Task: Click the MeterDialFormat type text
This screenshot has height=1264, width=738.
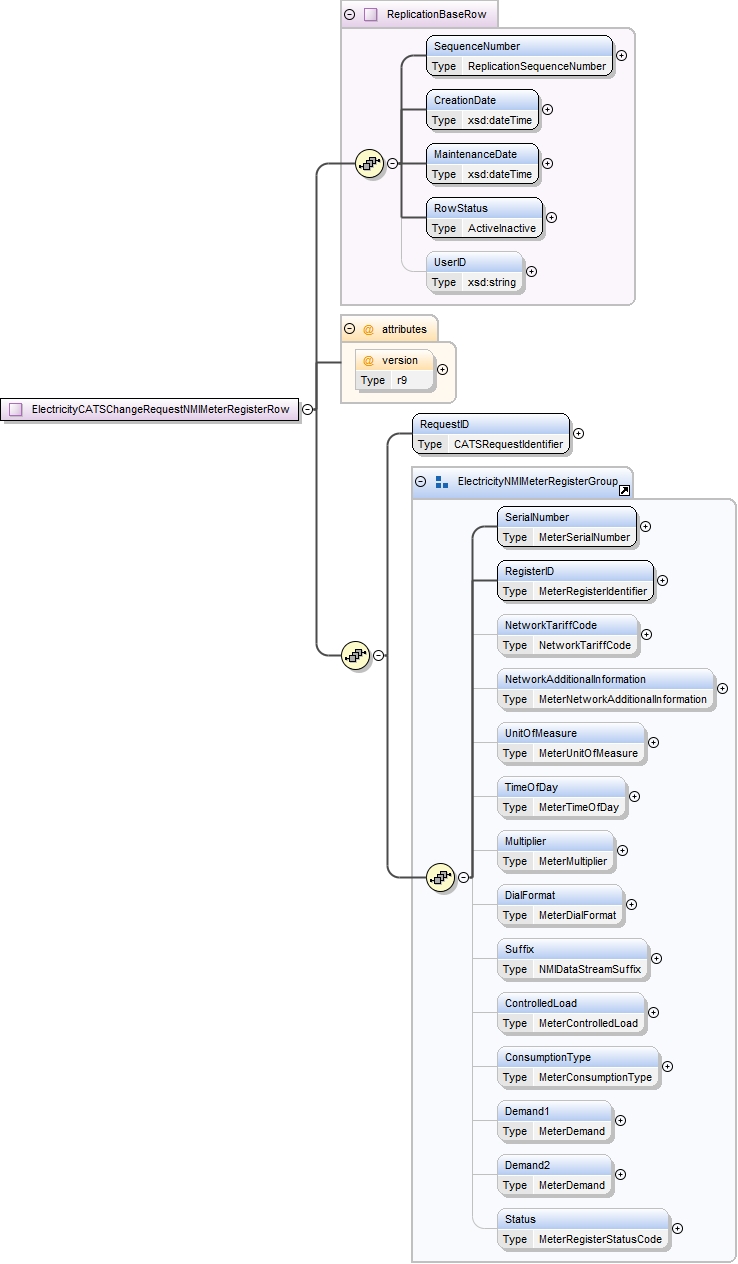Action: point(577,915)
